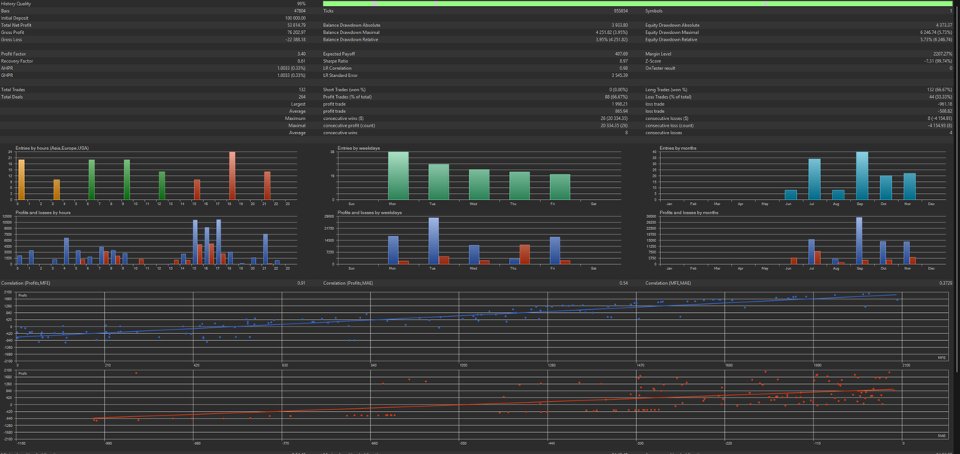Select Balance Drawdown Absolute label
Viewport: 960px width, 454px height.
[x=352, y=25]
